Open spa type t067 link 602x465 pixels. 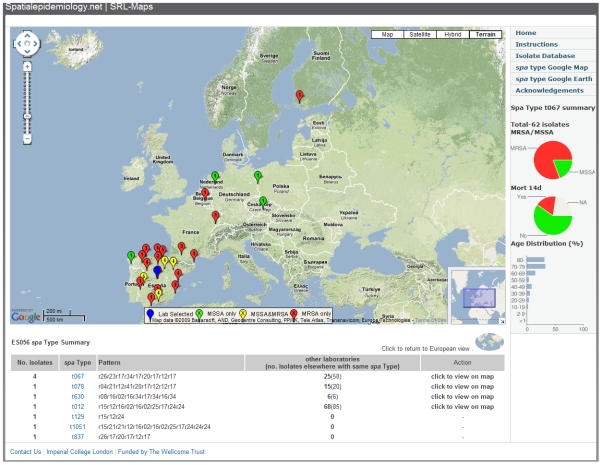pyautogui.click(x=78, y=376)
